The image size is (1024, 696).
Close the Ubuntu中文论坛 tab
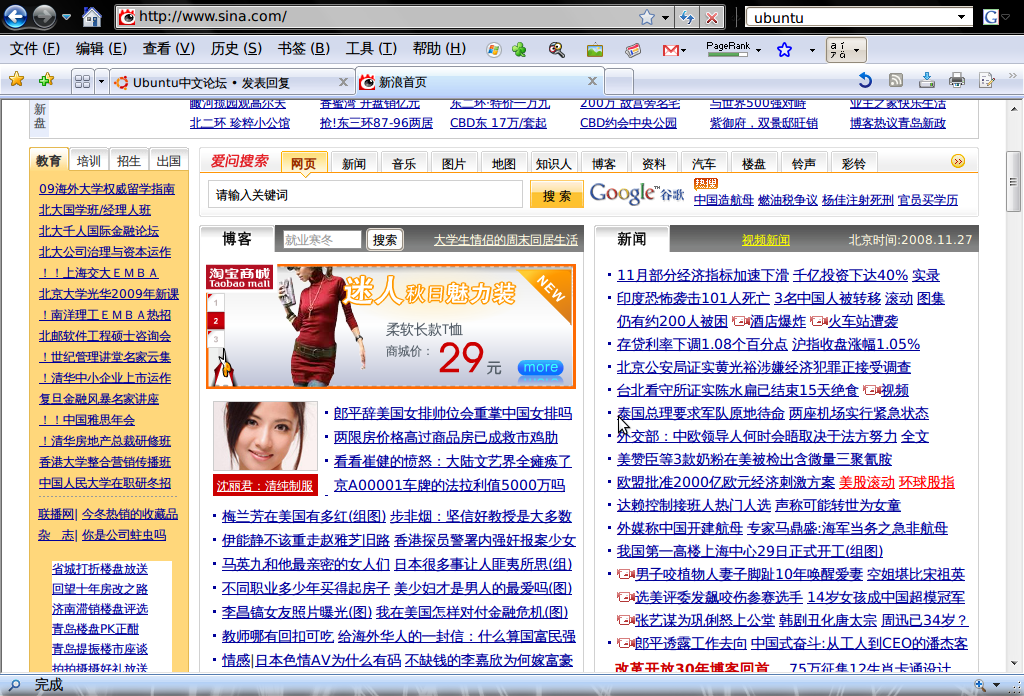343,82
